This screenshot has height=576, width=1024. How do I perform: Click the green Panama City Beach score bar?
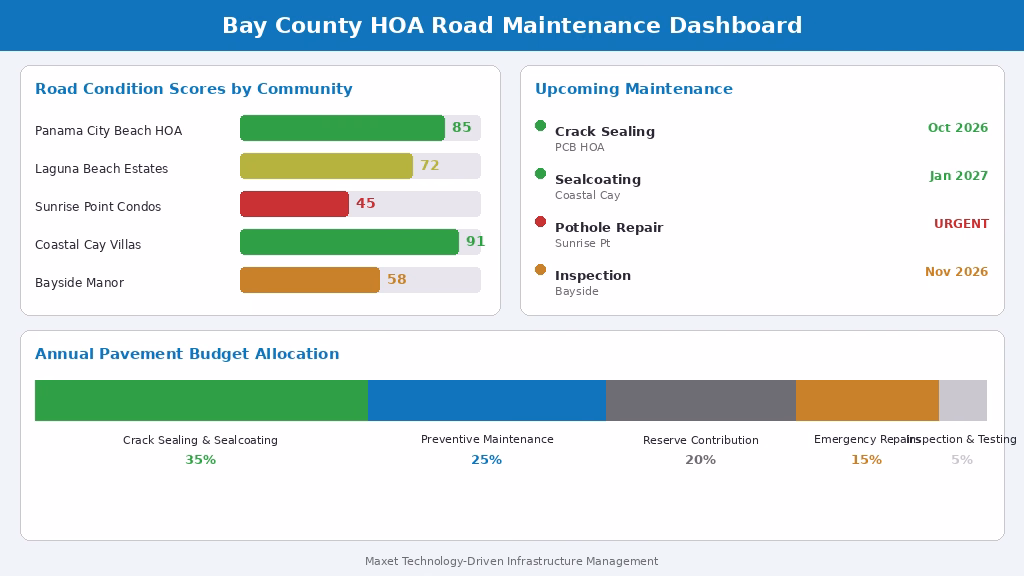point(342,128)
